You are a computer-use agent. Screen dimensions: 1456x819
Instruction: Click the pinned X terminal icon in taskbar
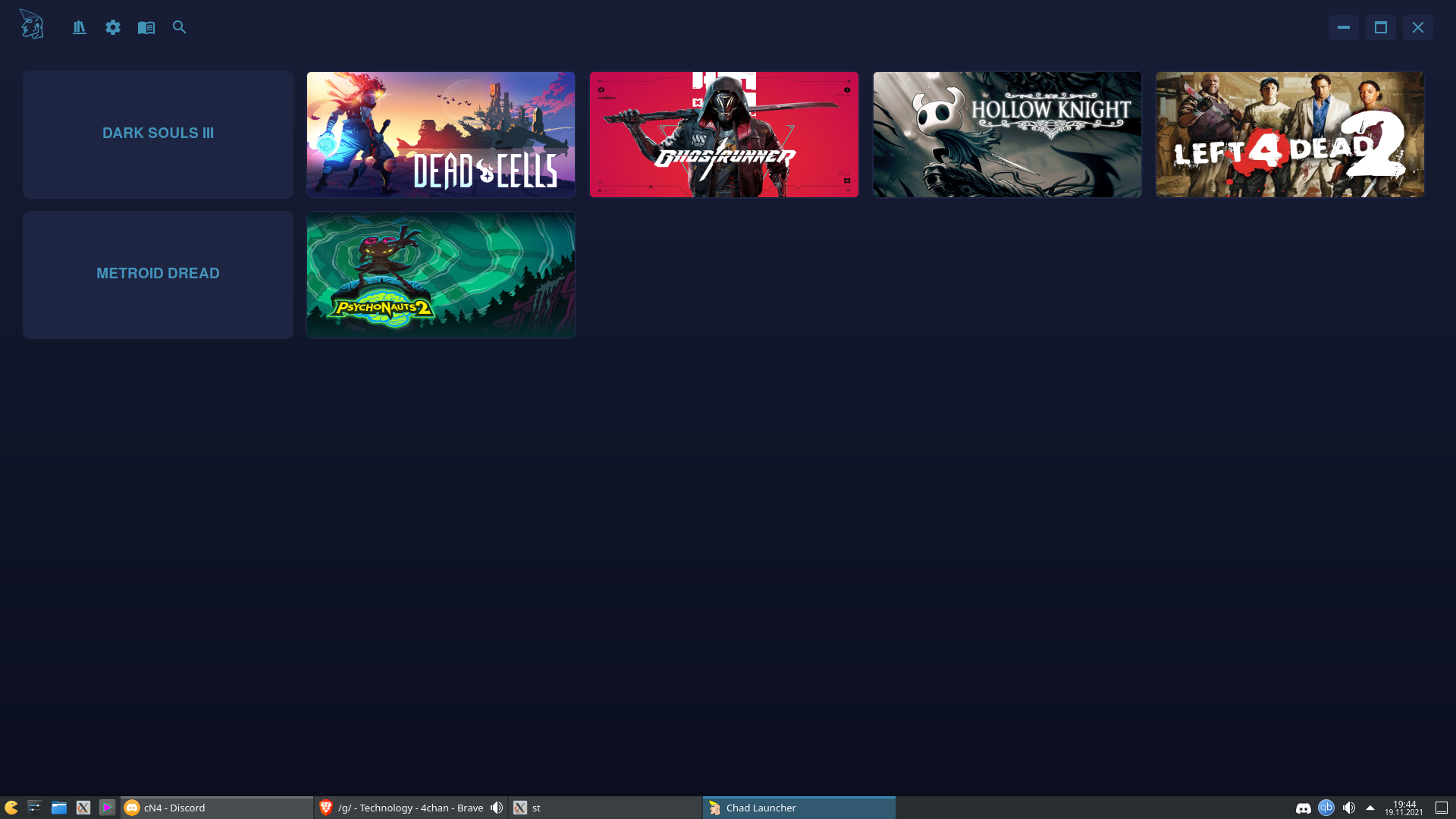tap(83, 808)
